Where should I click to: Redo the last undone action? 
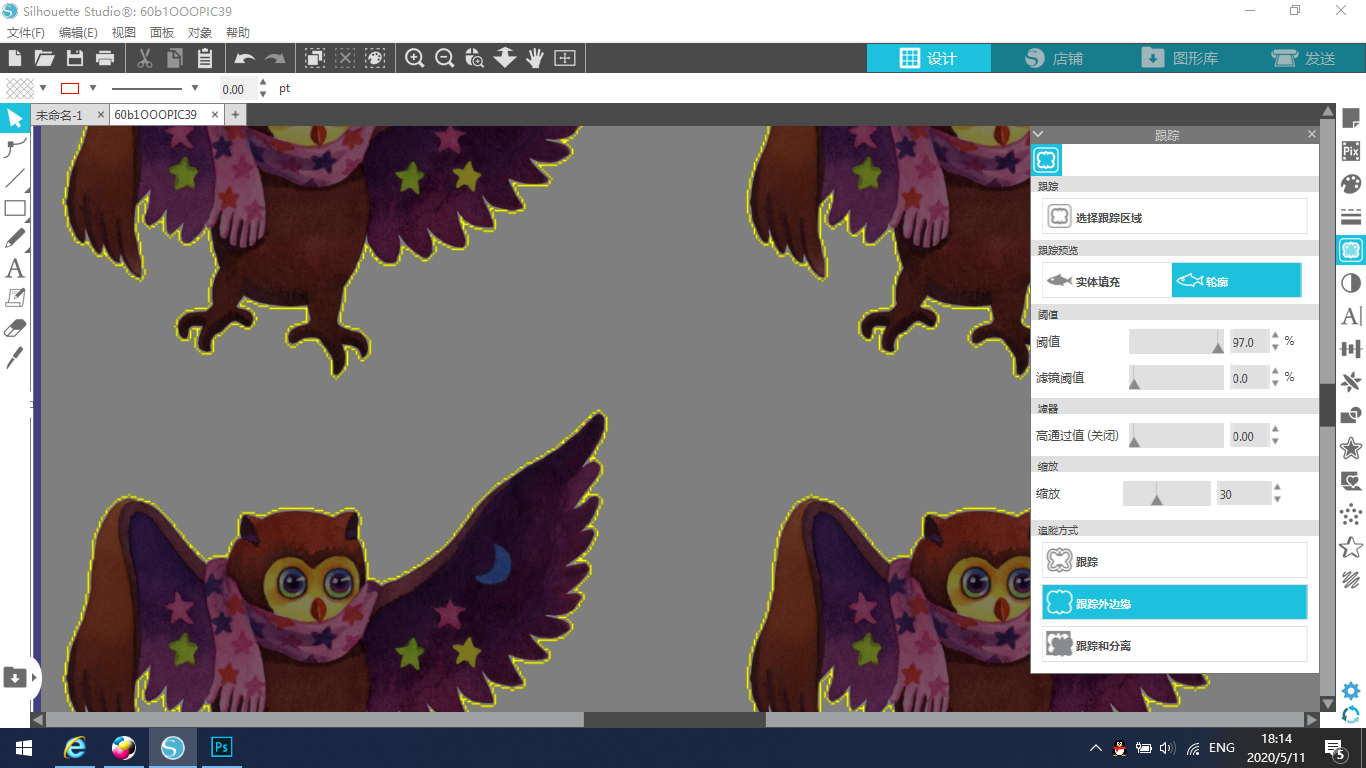click(x=275, y=58)
